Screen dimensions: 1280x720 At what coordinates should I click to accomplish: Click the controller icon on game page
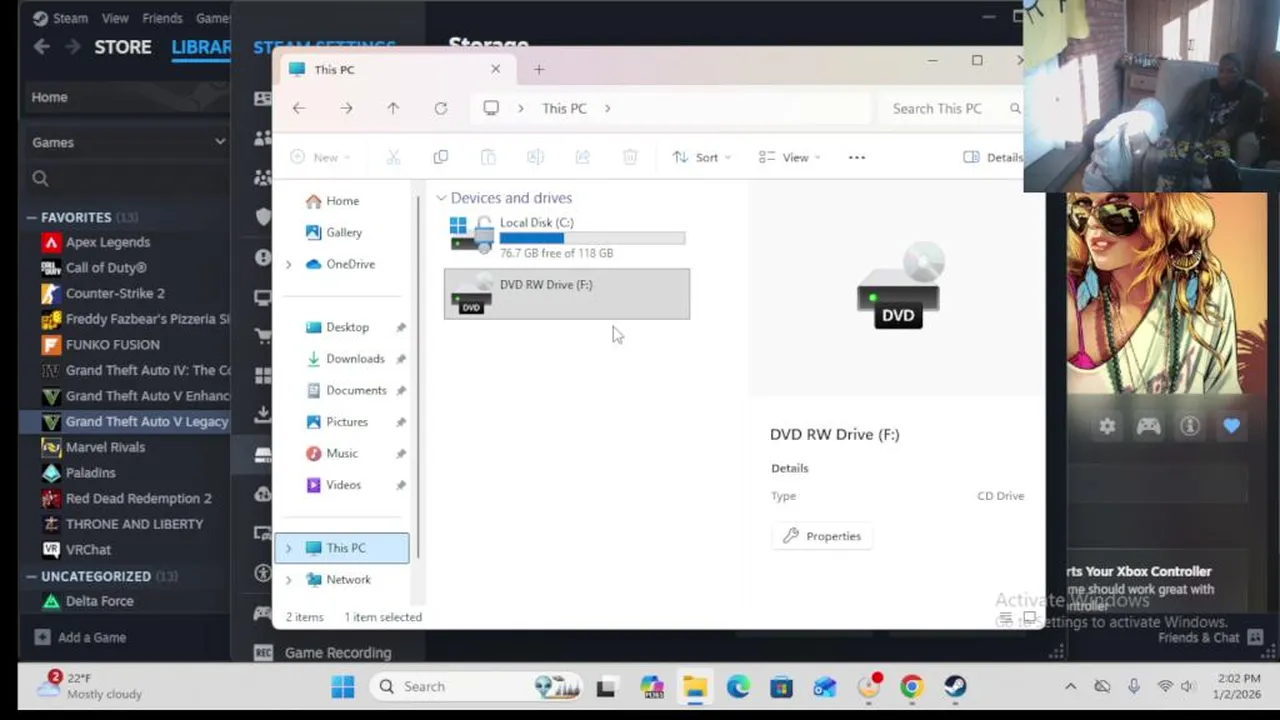(1148, 426)
